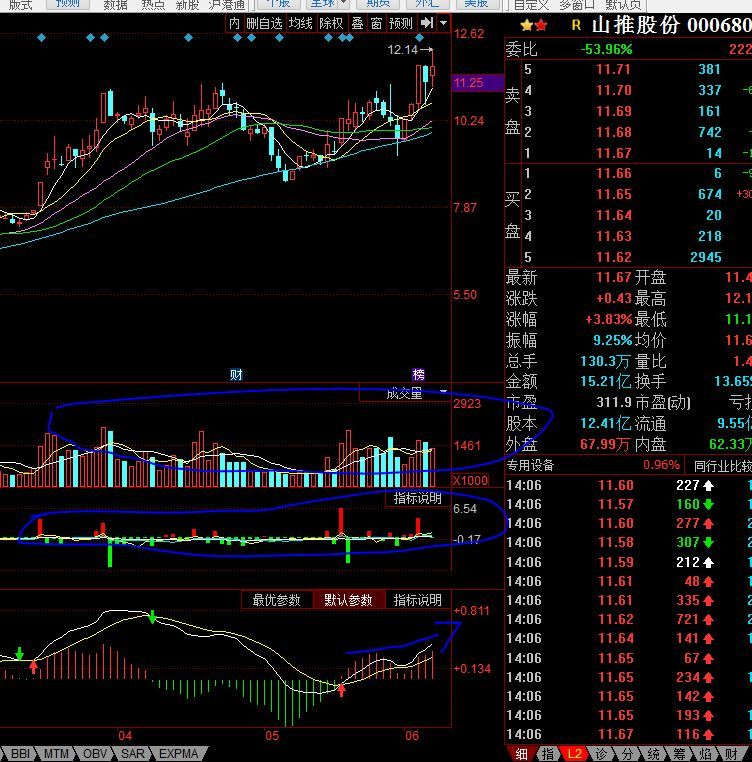The height and width of the screenshot is (762, 752).
Task: Enable the L2 data tab
Action: tap(575, 753)
